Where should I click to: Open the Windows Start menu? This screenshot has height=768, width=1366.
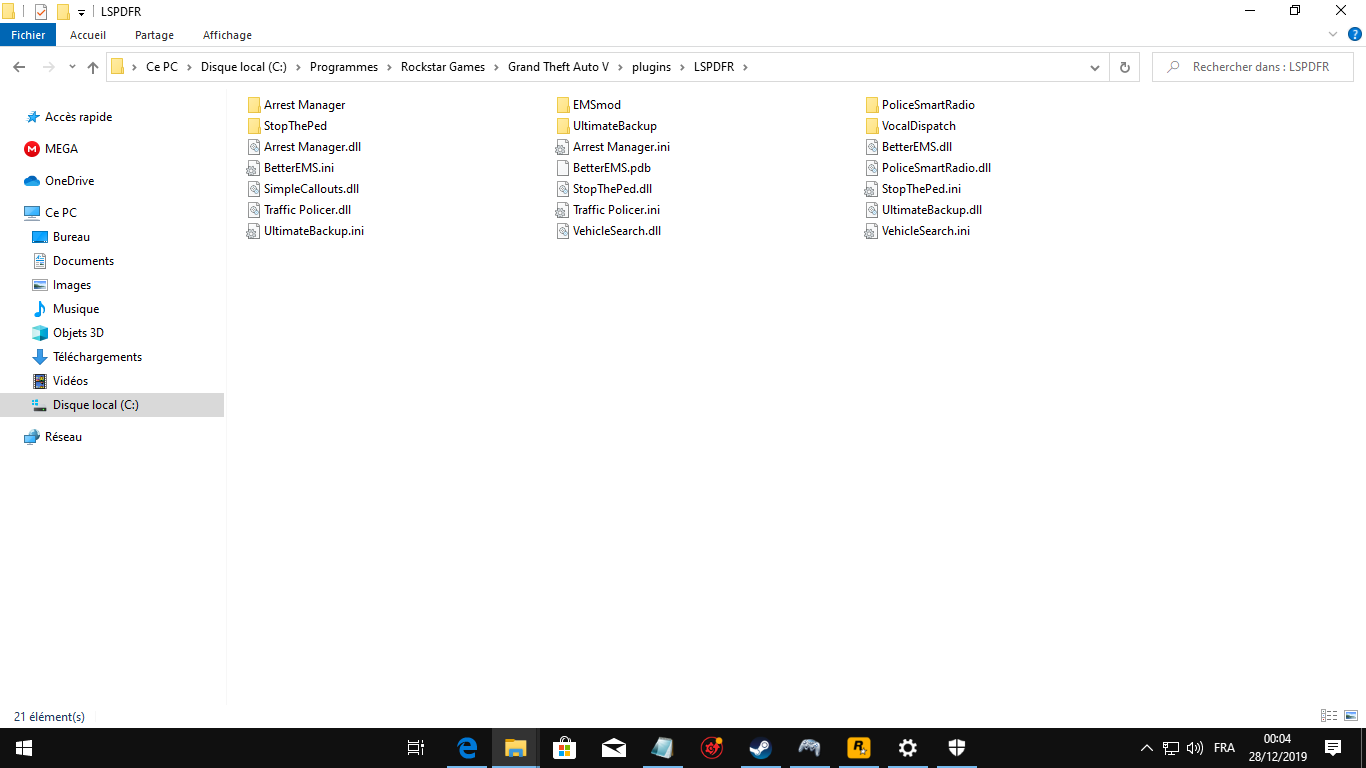point(24,748)
